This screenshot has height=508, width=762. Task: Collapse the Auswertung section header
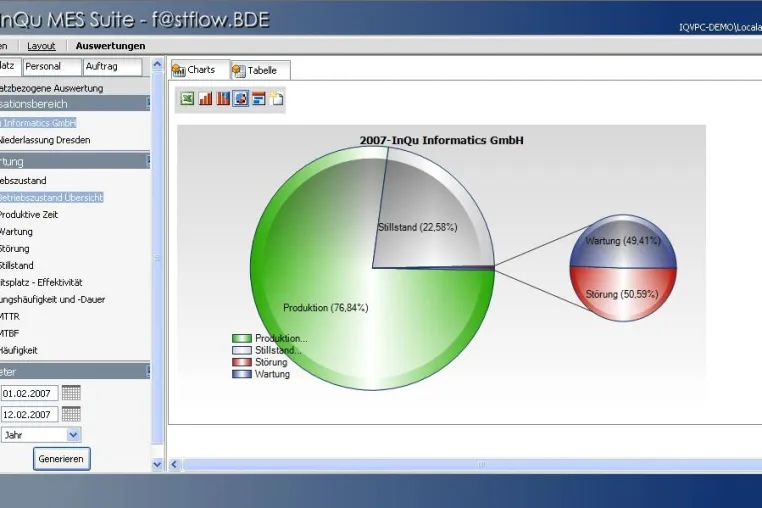(75, 161)
